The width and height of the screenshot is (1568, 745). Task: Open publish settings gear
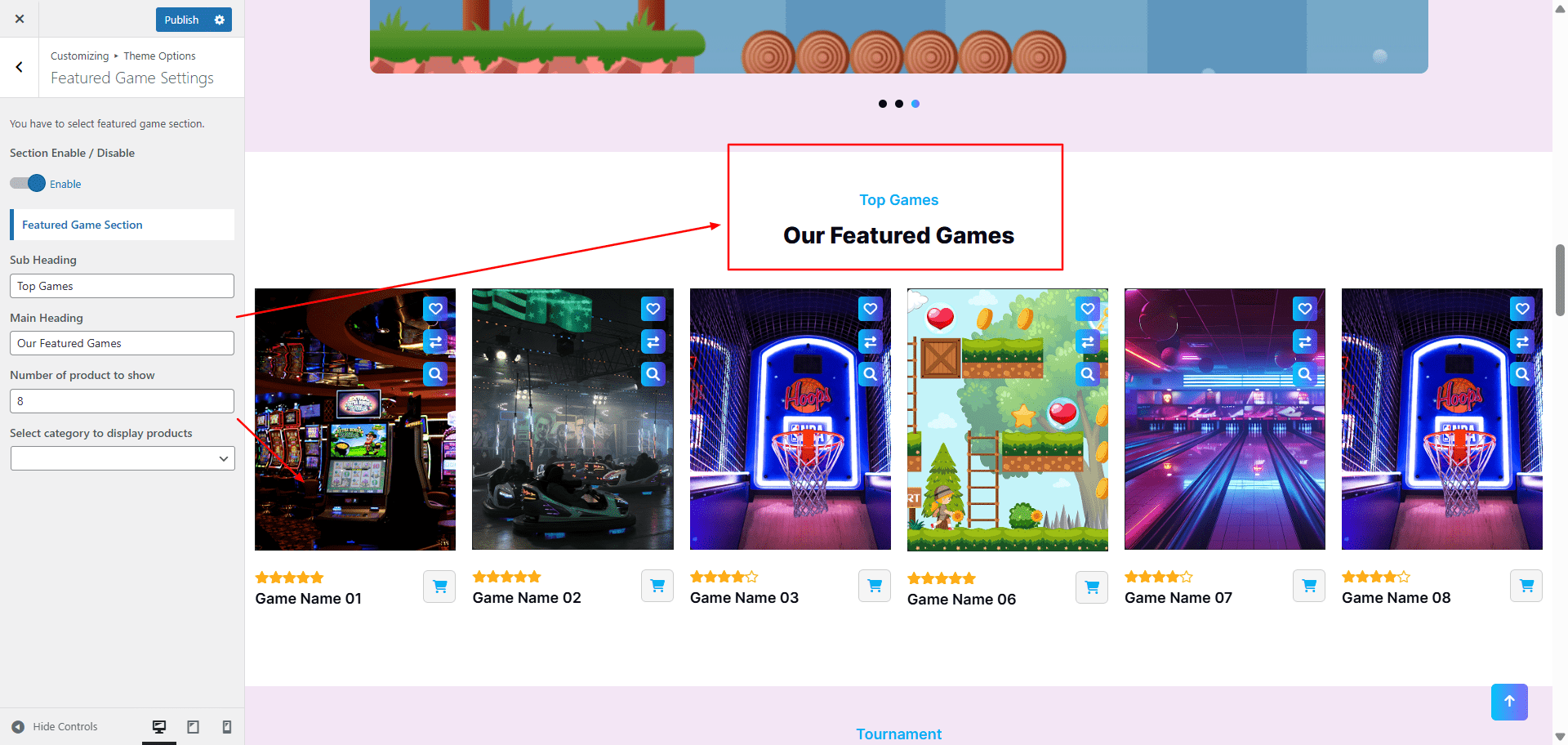coord(220,20)
